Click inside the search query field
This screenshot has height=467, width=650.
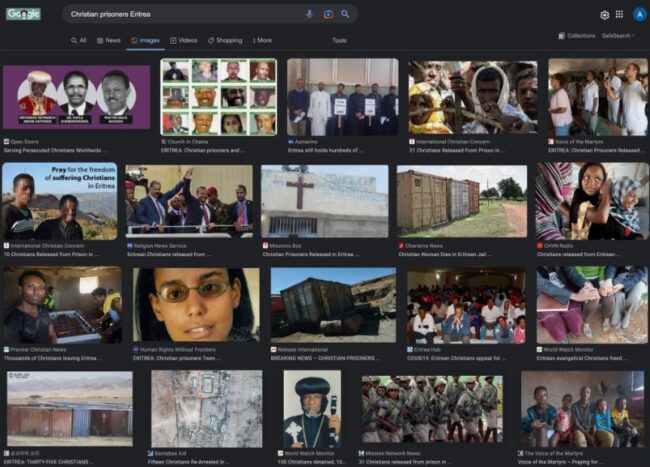click(180, 14)
